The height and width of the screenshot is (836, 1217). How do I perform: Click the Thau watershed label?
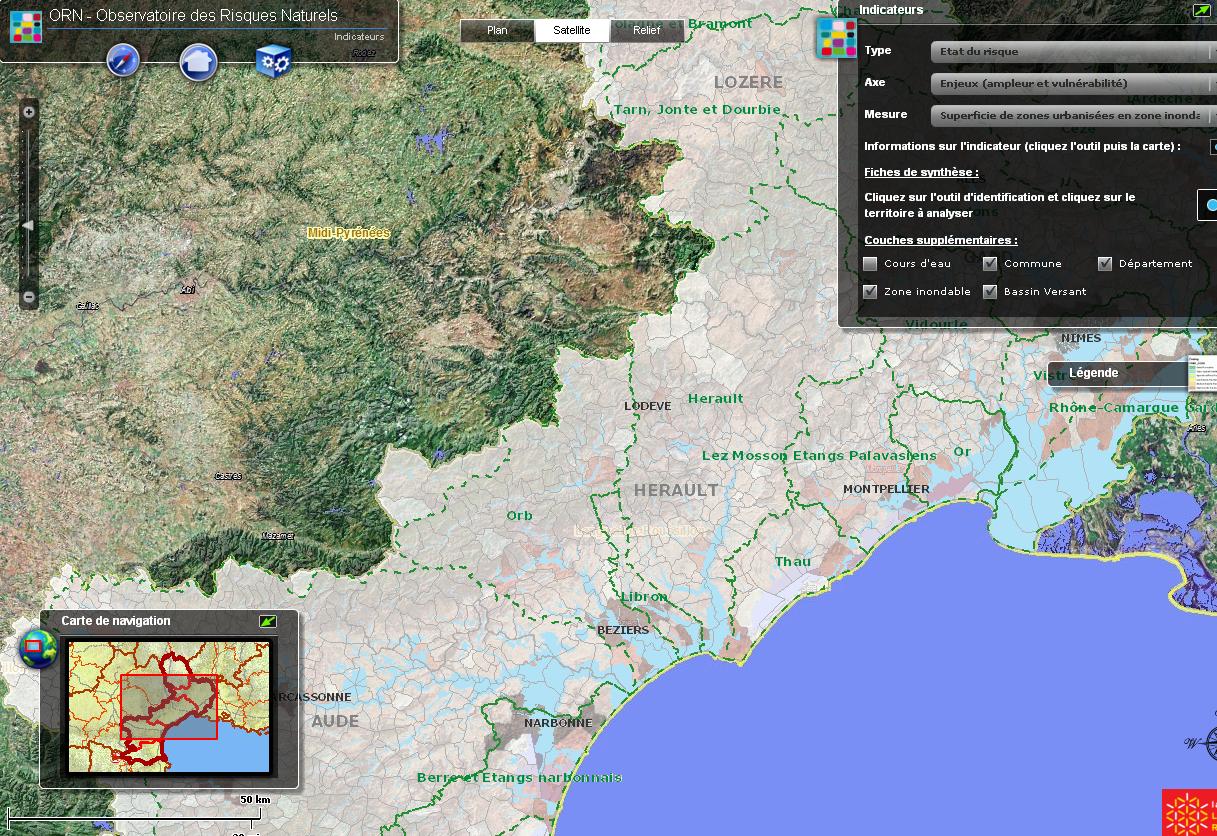point(793,562)
